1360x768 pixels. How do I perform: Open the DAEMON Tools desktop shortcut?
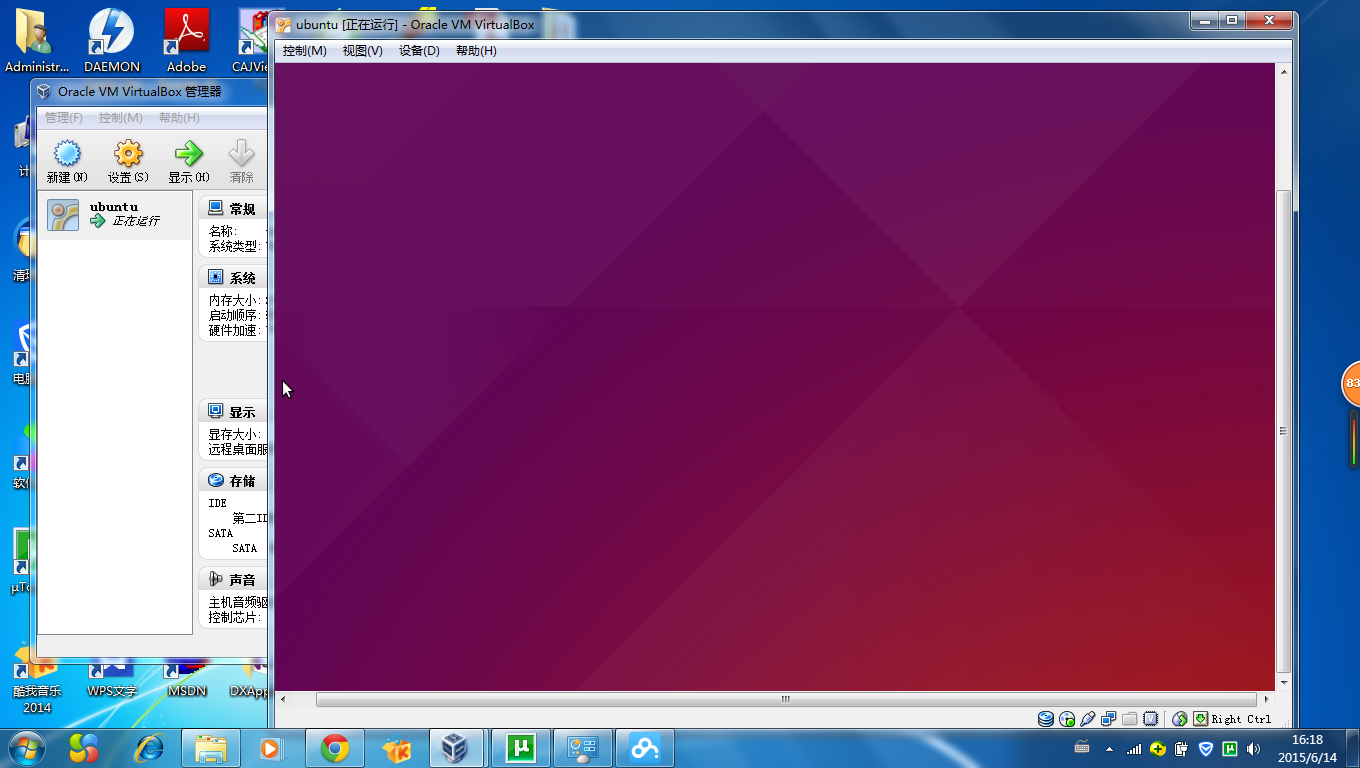coord(112,41)
